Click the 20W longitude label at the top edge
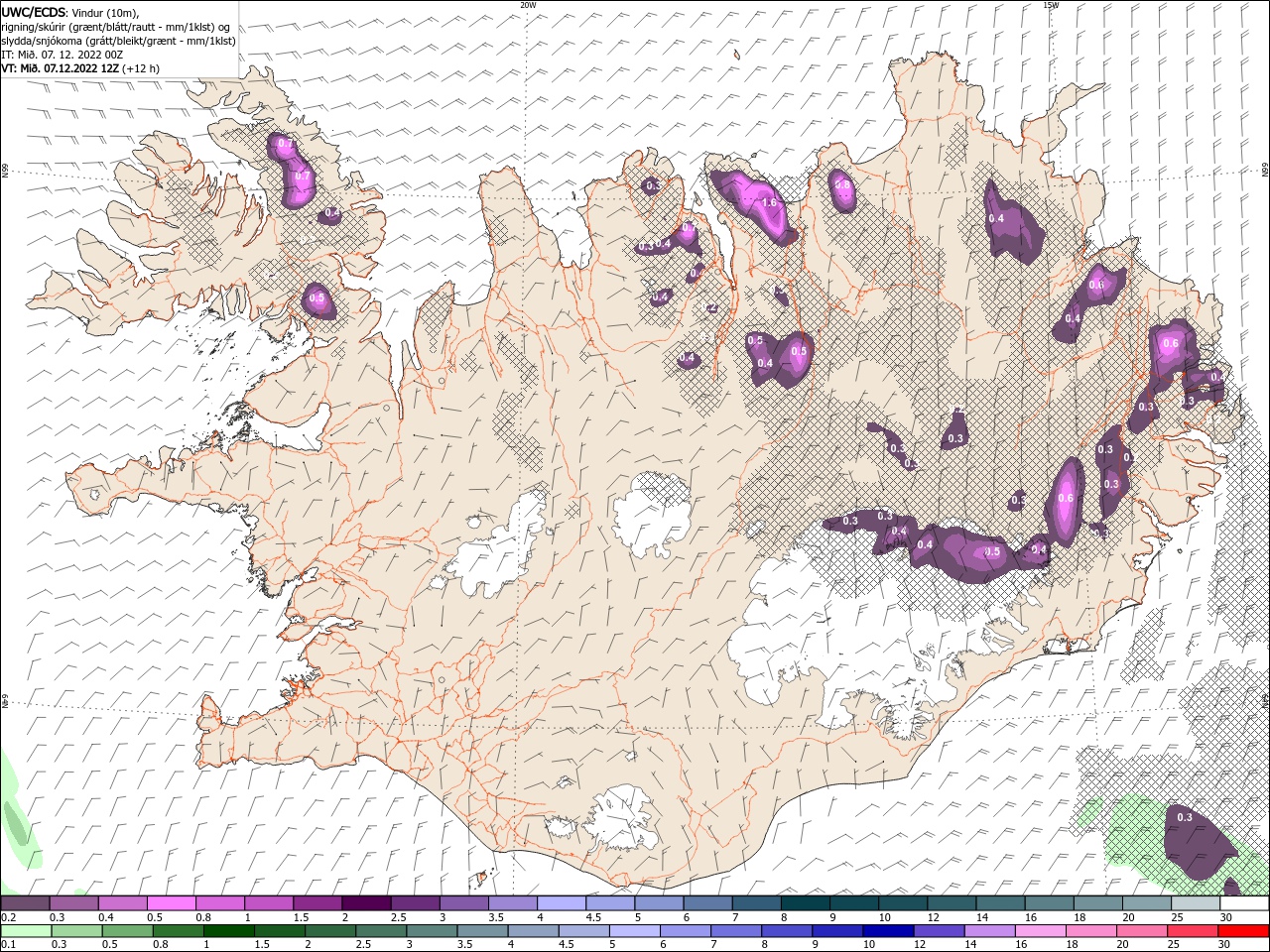The width and height of the screenshot is (1270, 952). point(528,5)
